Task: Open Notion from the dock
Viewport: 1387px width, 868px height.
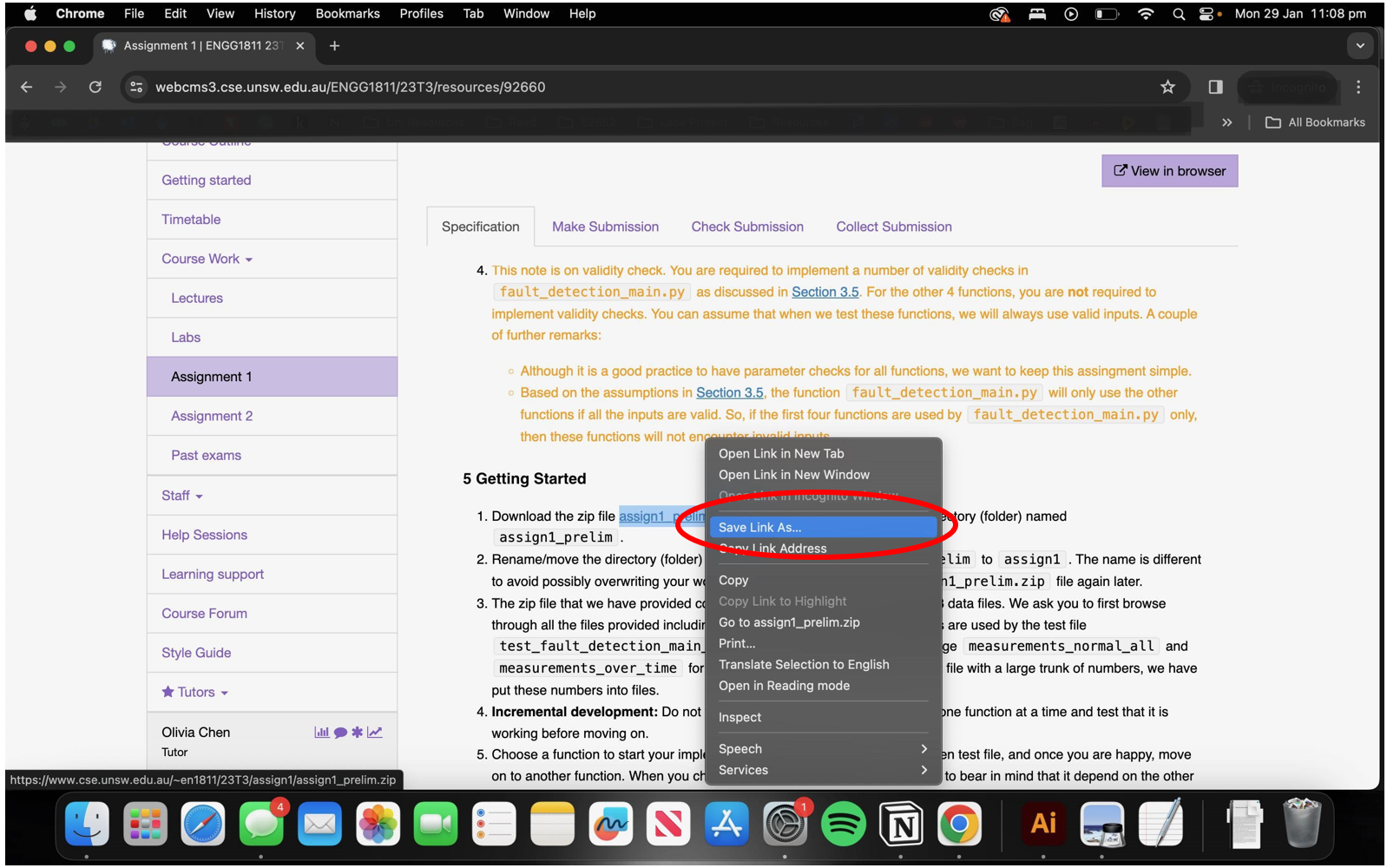Action: pyautogui.click(x=901, y=823)
